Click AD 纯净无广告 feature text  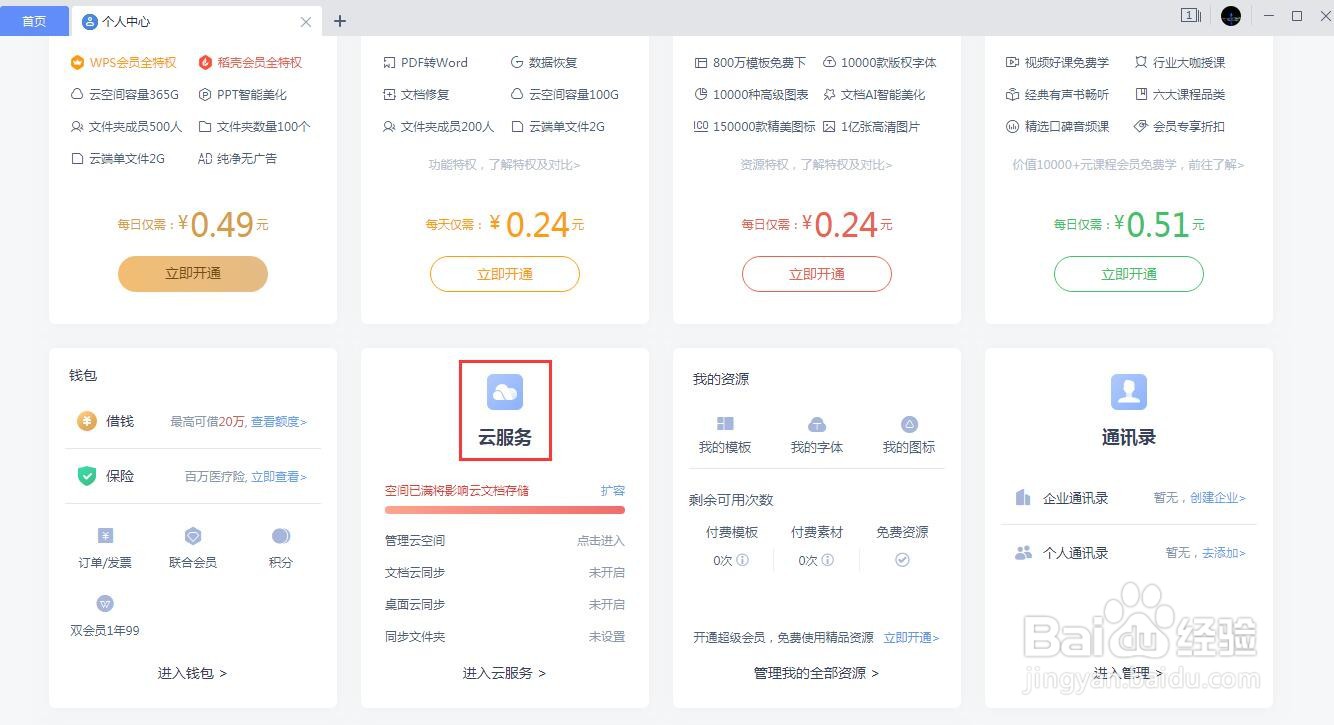[237, 158]
